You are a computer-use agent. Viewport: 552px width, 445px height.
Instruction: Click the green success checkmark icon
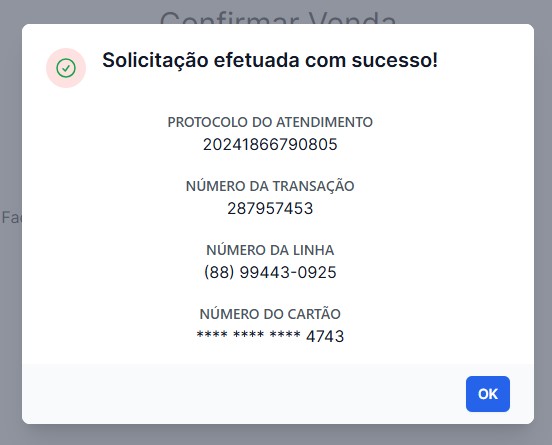pyautogui.click(x=66, y=68)
